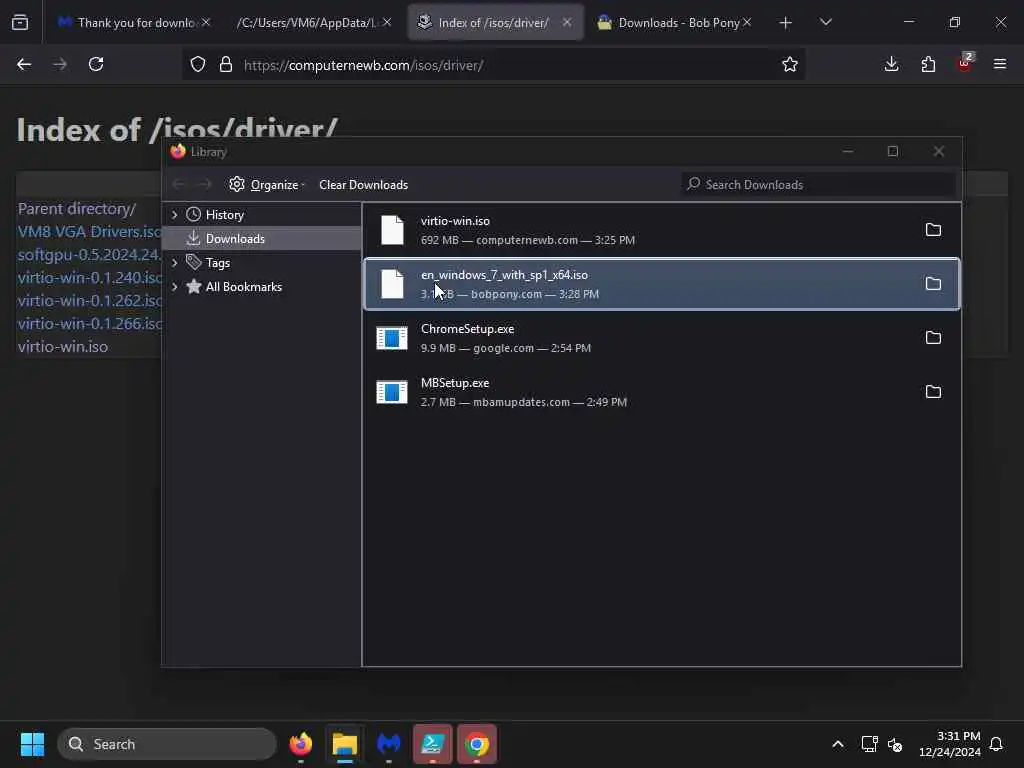Download virtio-win-0.1.240.iso link
The width and height of the screenshot is (1024, 768).
pos(89,278)
